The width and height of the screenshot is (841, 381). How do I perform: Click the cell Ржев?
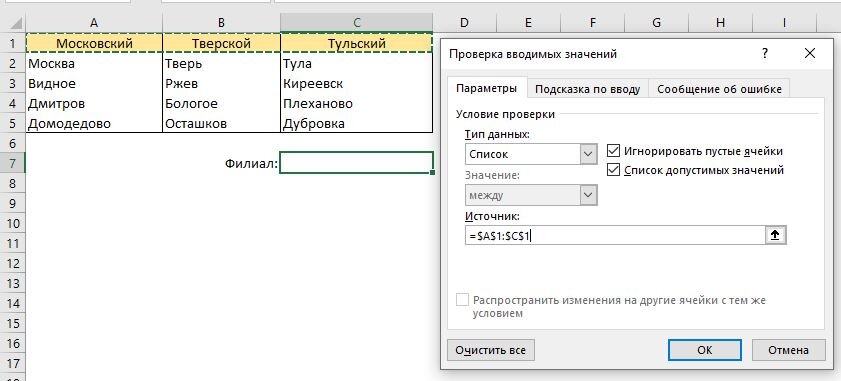(x=221, y=84)
